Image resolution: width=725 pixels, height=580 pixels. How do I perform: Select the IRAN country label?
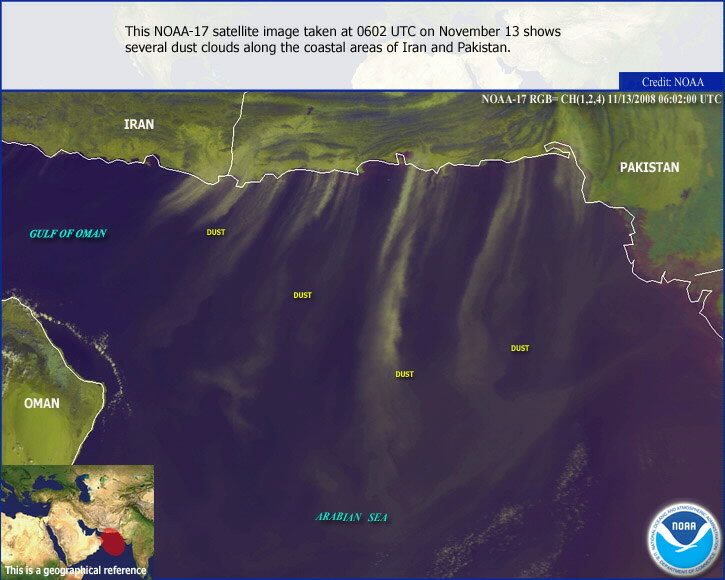(139, 125)
